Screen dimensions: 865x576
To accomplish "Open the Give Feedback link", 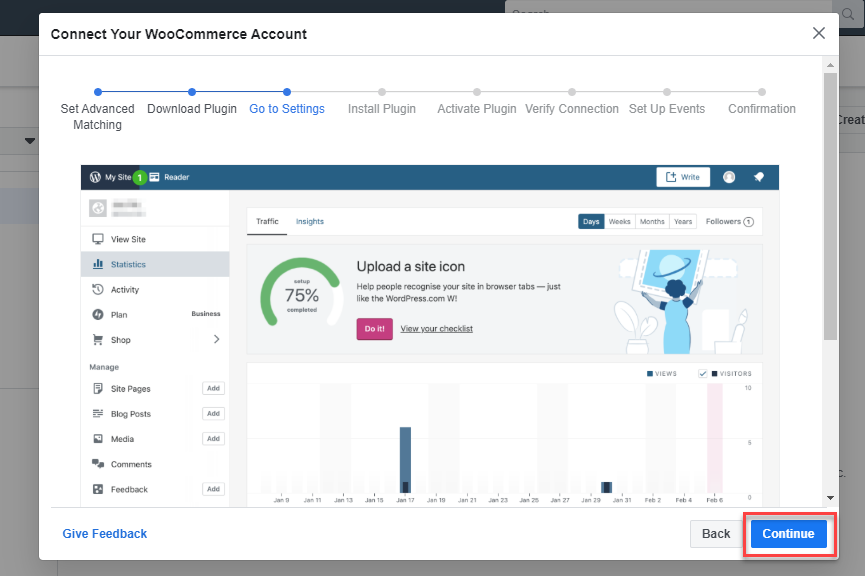I will tap(105, 534).
